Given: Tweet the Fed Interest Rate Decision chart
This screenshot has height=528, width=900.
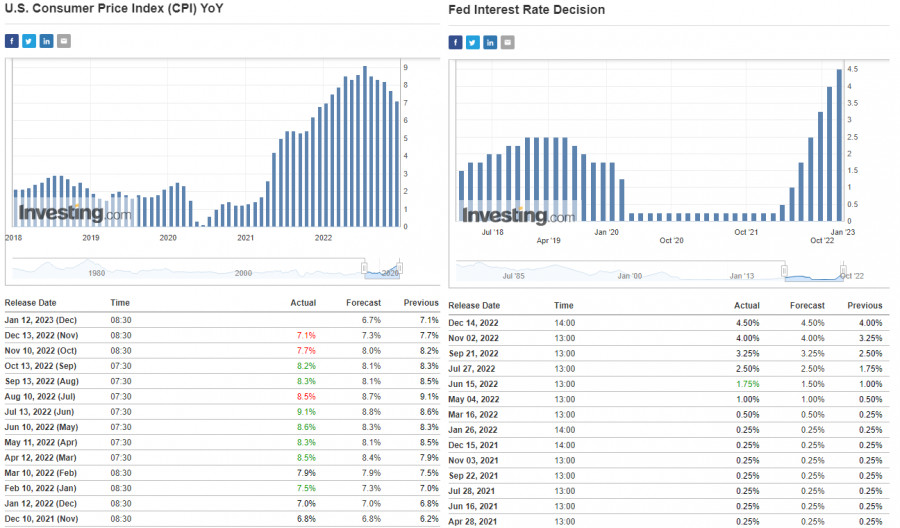Looking at the screenshot, I should tap(473, 42).
